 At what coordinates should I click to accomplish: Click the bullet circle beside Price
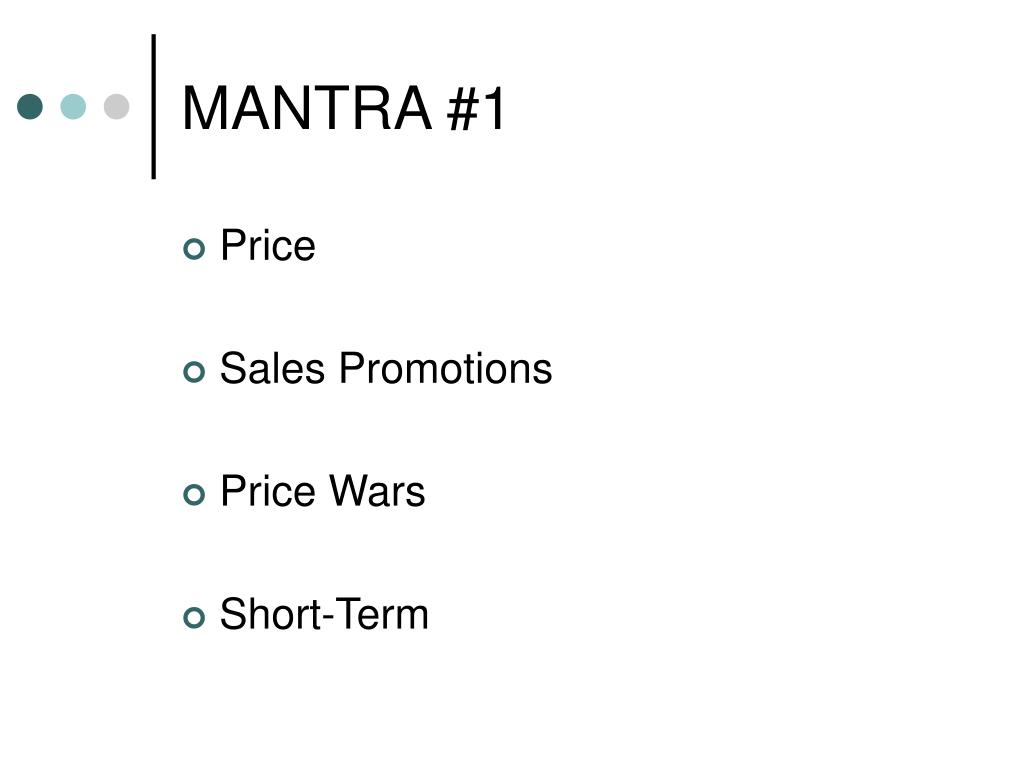[x=194, y=249]
